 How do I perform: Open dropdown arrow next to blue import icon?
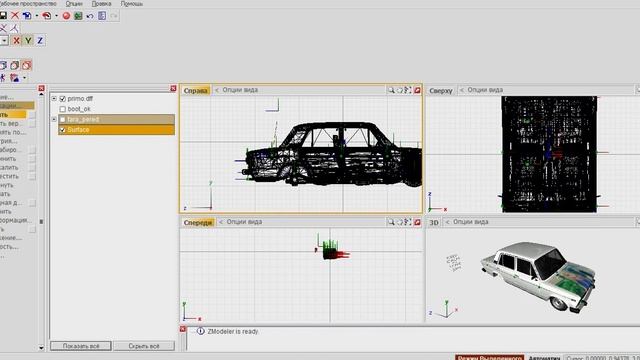coord(36,16)
